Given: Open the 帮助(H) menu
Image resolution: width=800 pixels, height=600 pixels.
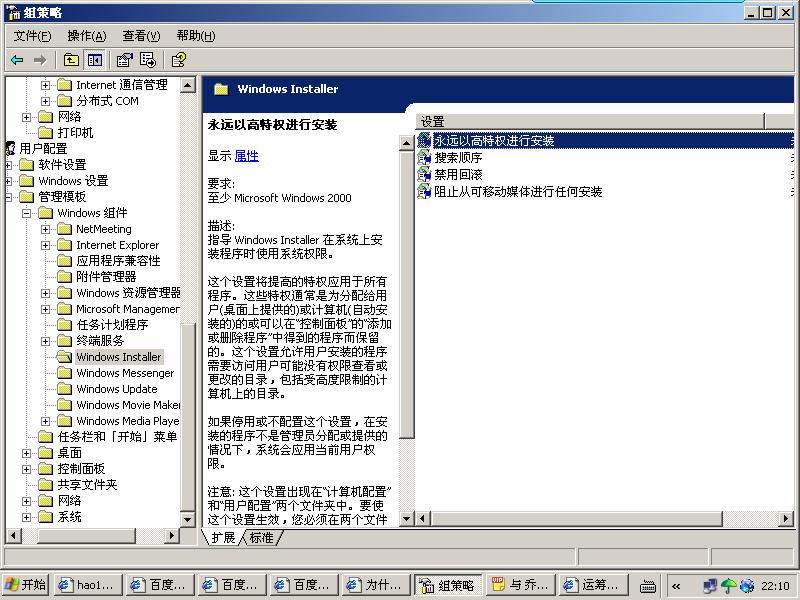Looking at the screenshot, I should click(x=196, y=36).
